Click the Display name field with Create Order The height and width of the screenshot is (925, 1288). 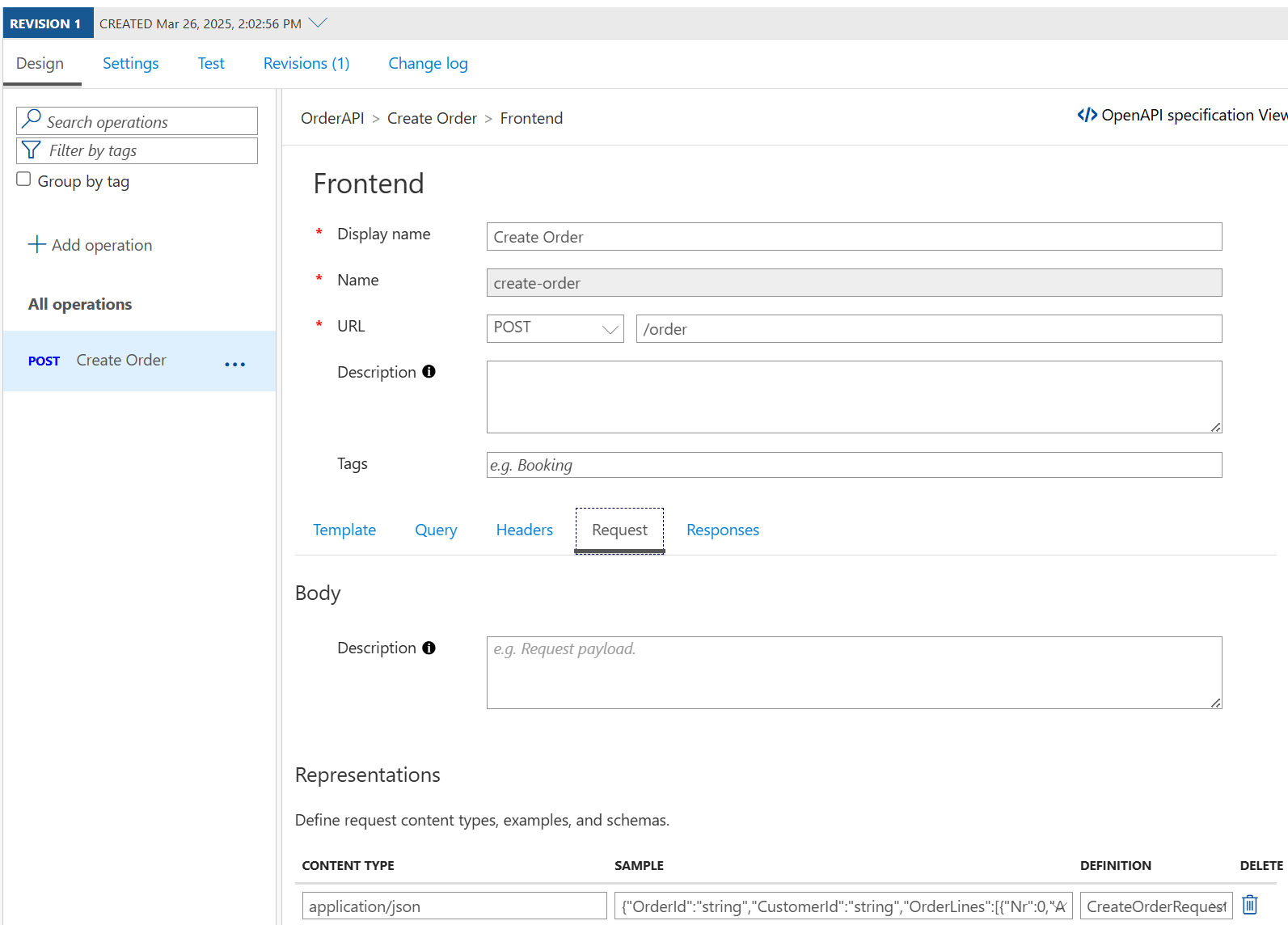point(854,237)
